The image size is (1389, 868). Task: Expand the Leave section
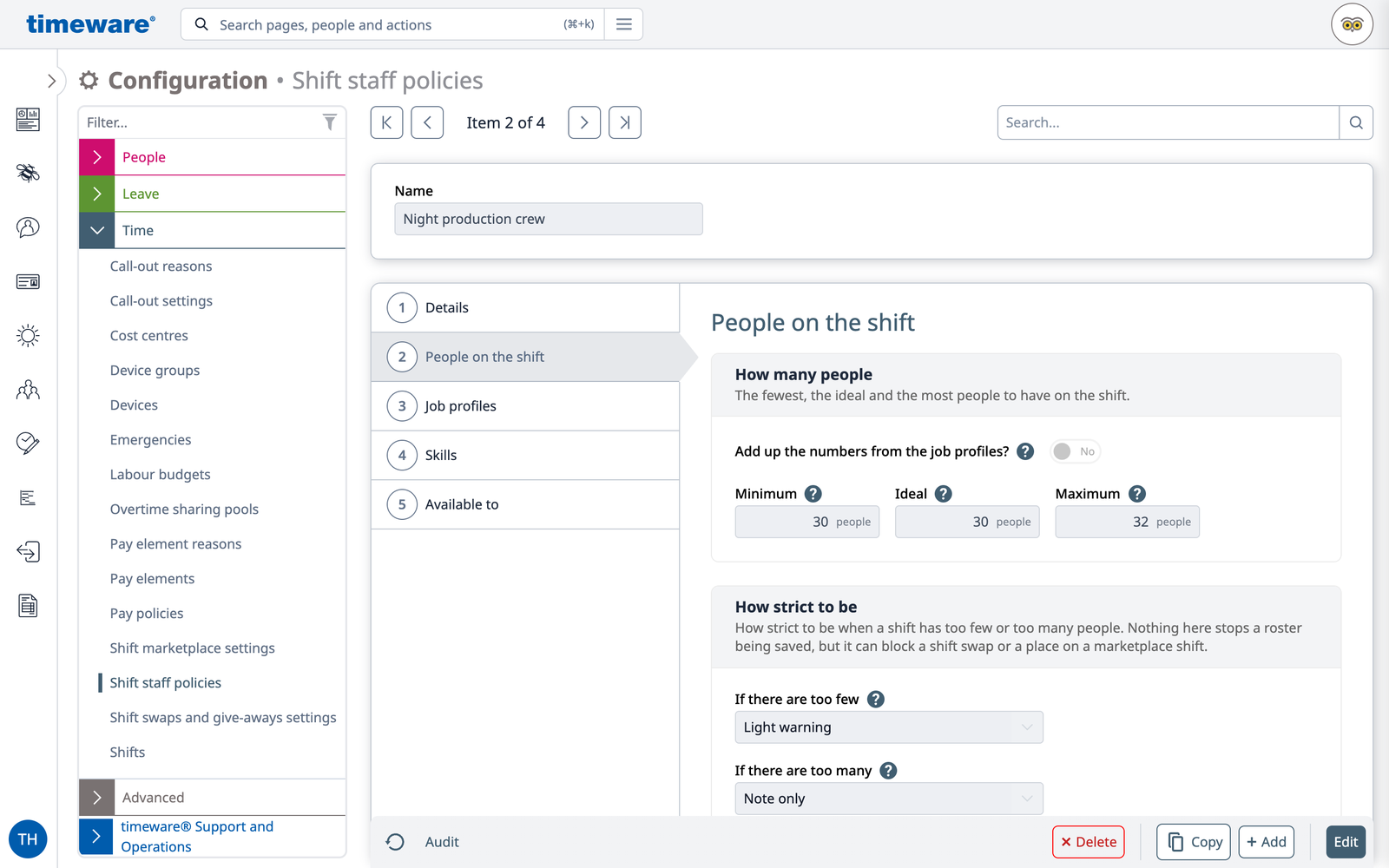coord(97,194)
